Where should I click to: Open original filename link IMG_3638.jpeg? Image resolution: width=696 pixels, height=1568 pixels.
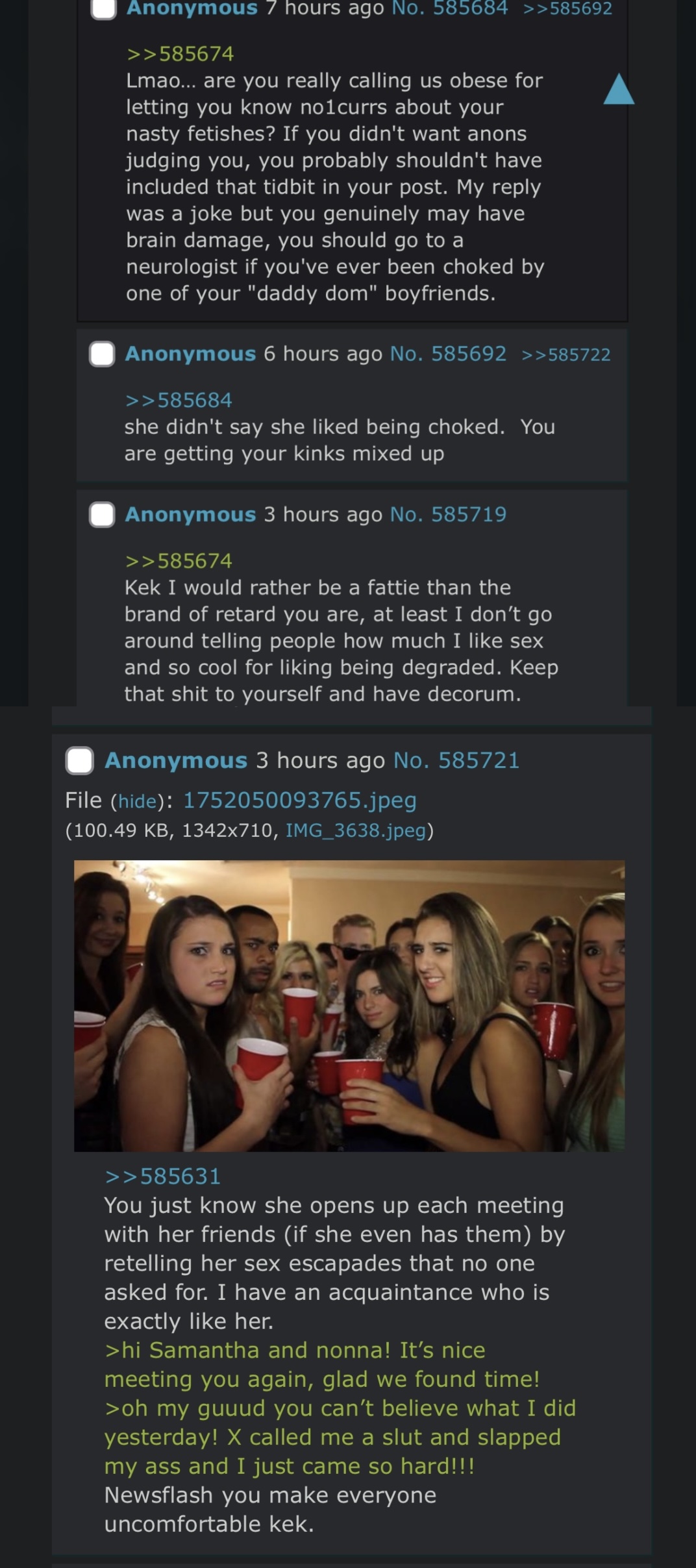pos(356,830)
